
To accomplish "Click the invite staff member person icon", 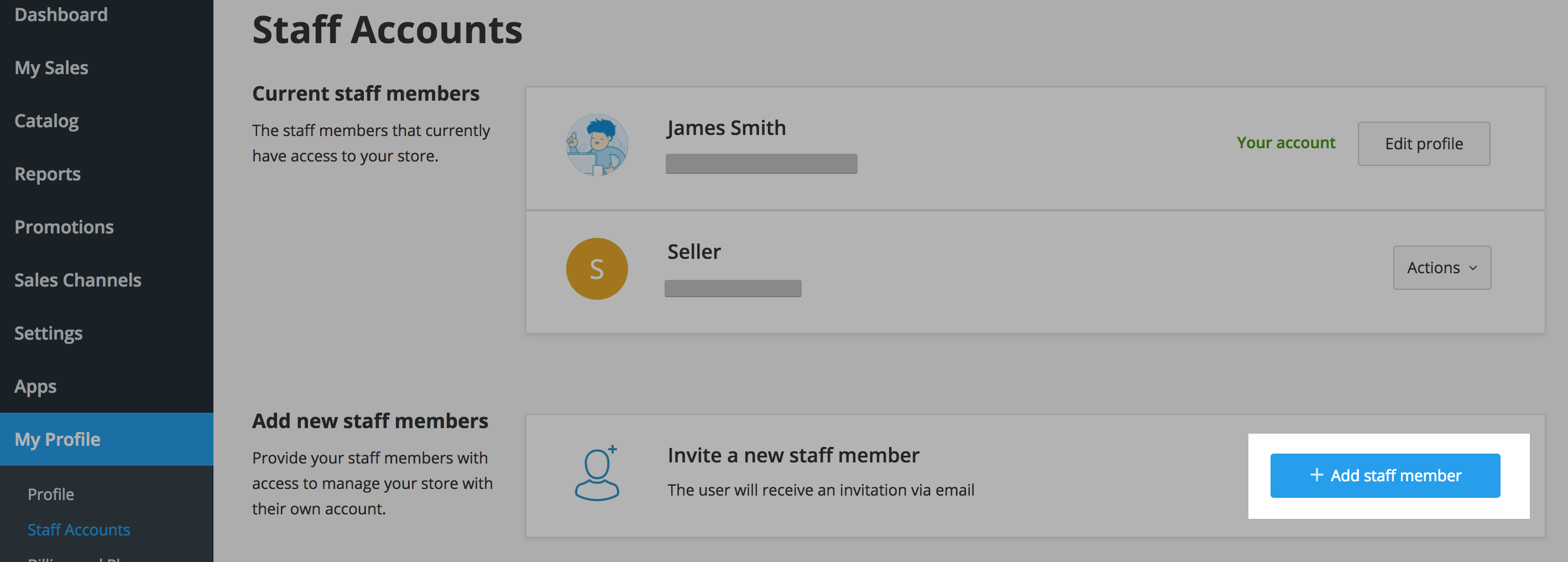I will click(x=597, y=473).
